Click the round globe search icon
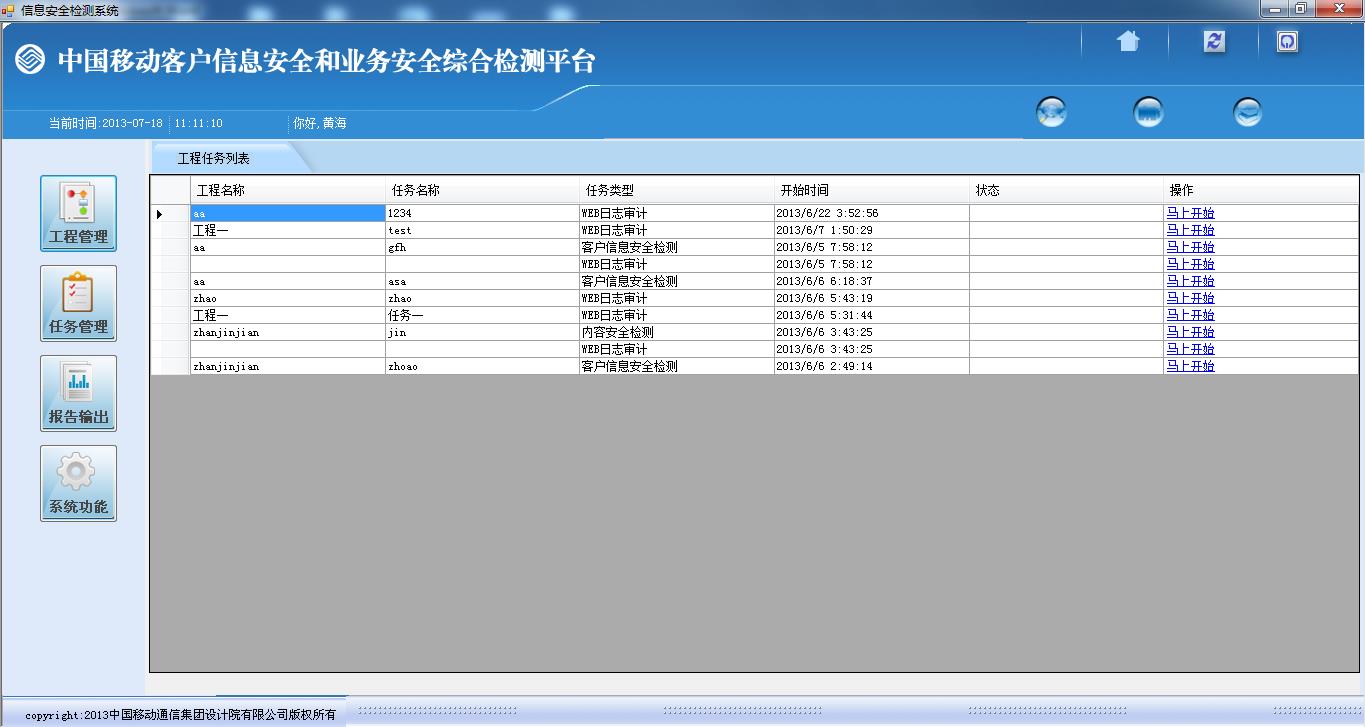This screenshot has height=727, width=1365. pos(1051,112)
